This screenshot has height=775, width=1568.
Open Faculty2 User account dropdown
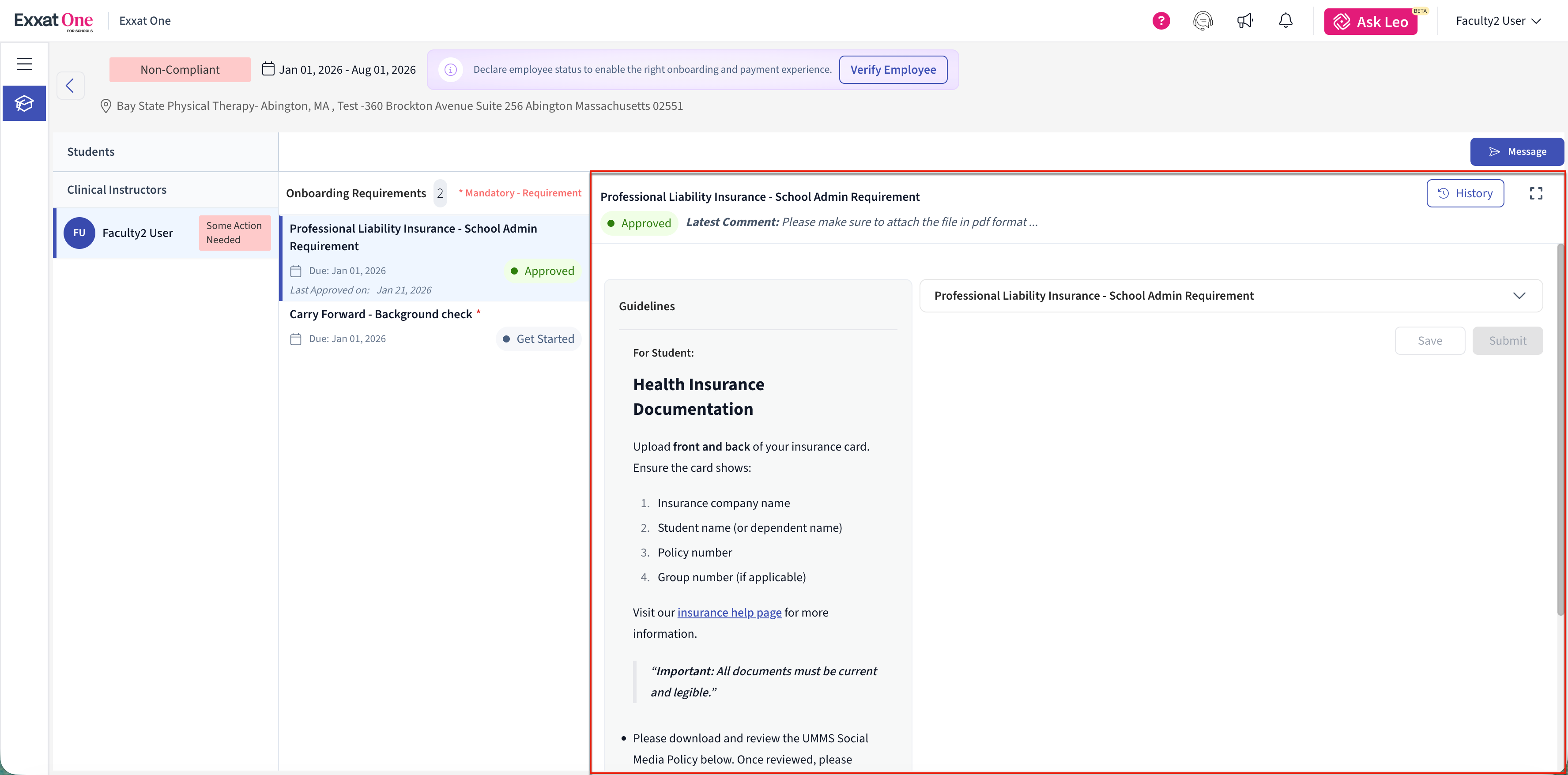pyautogui.click(x=1497, y=21)
